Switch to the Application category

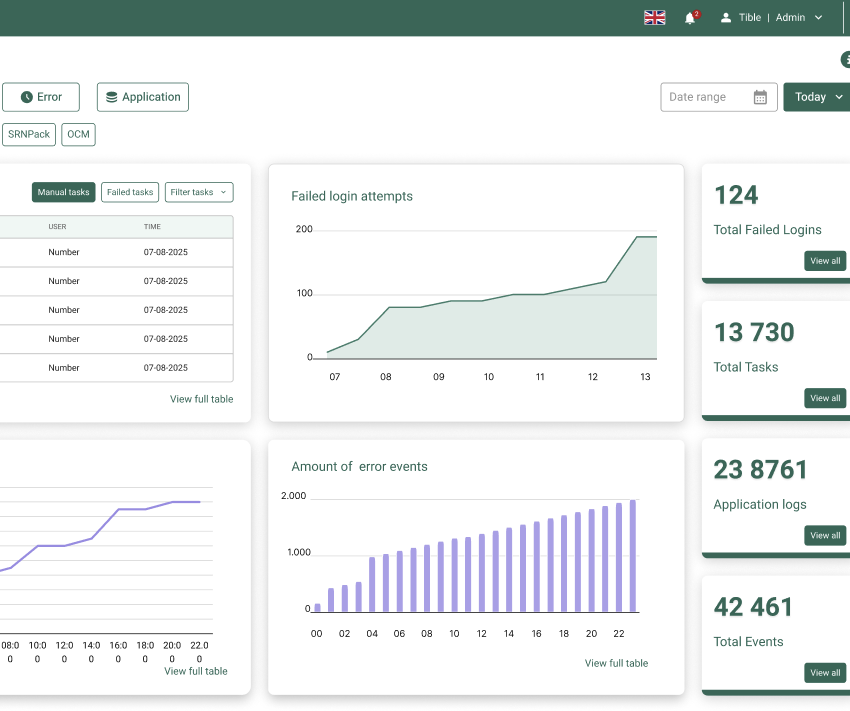(142, 97)
